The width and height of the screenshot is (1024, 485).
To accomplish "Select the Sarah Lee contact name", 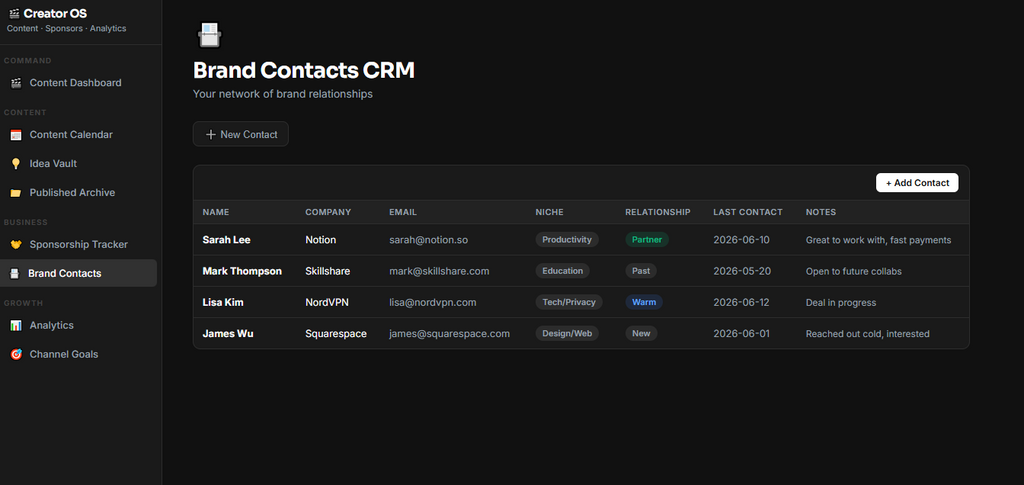I will pos(226,240).
